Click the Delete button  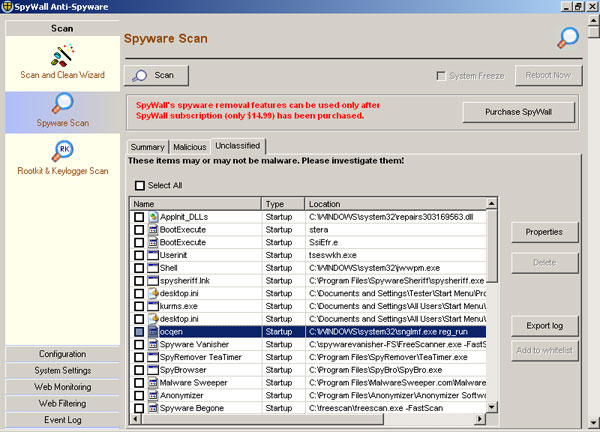544,262
